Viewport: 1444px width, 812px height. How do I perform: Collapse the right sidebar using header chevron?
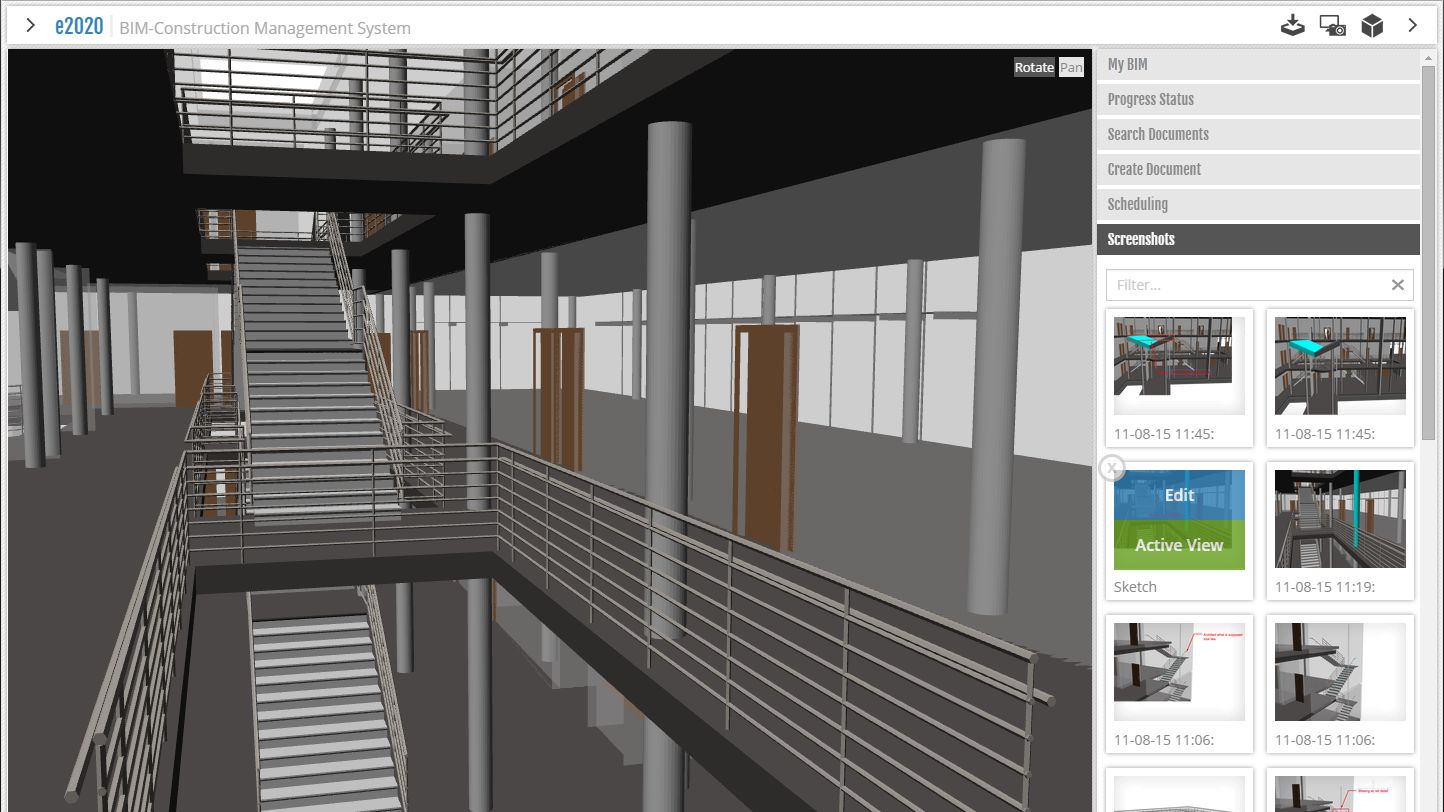coord(1413,25)
